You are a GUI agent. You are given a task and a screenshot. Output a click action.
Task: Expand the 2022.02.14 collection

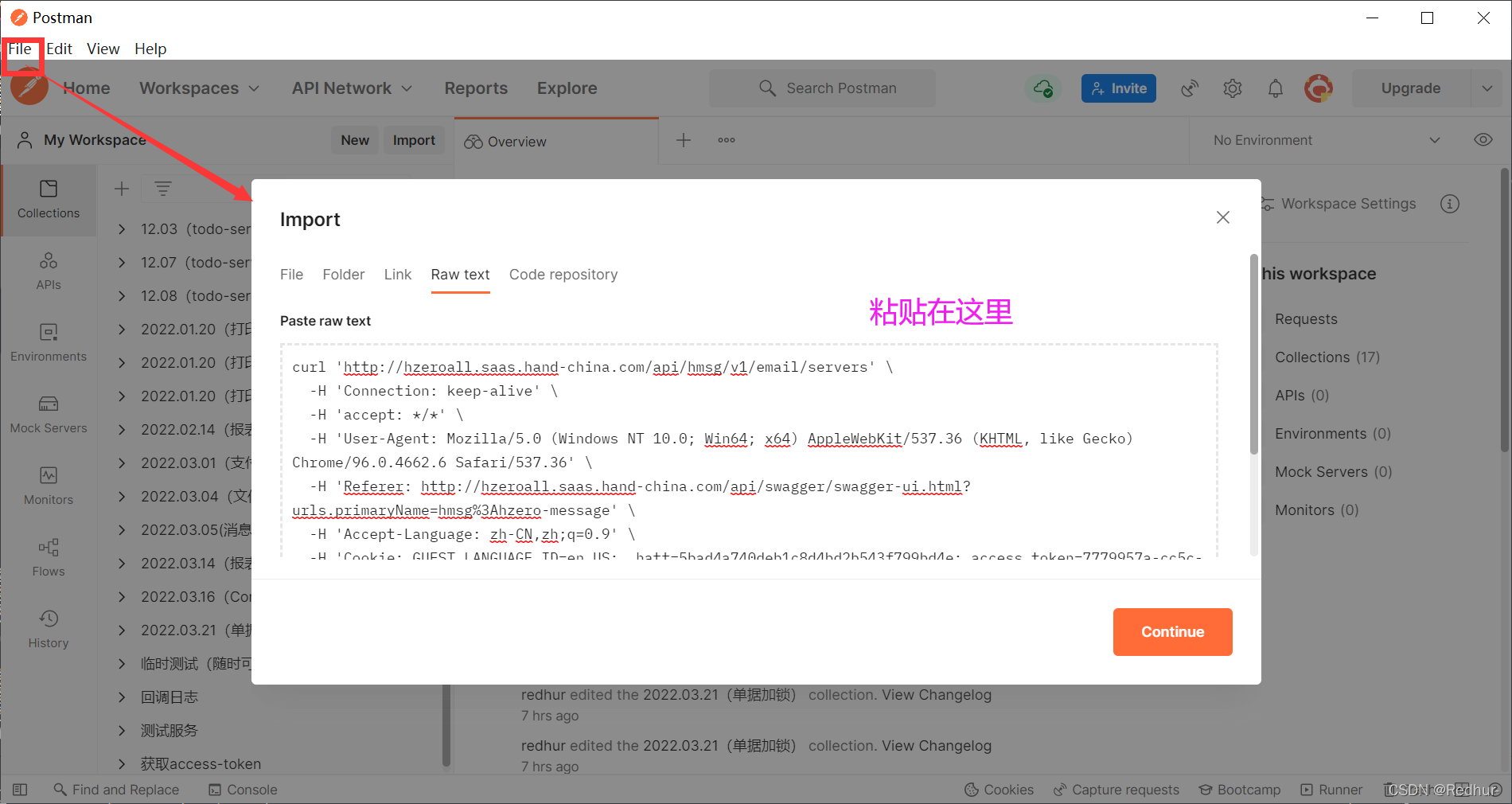pyautogui.click(x=122, y=430)
